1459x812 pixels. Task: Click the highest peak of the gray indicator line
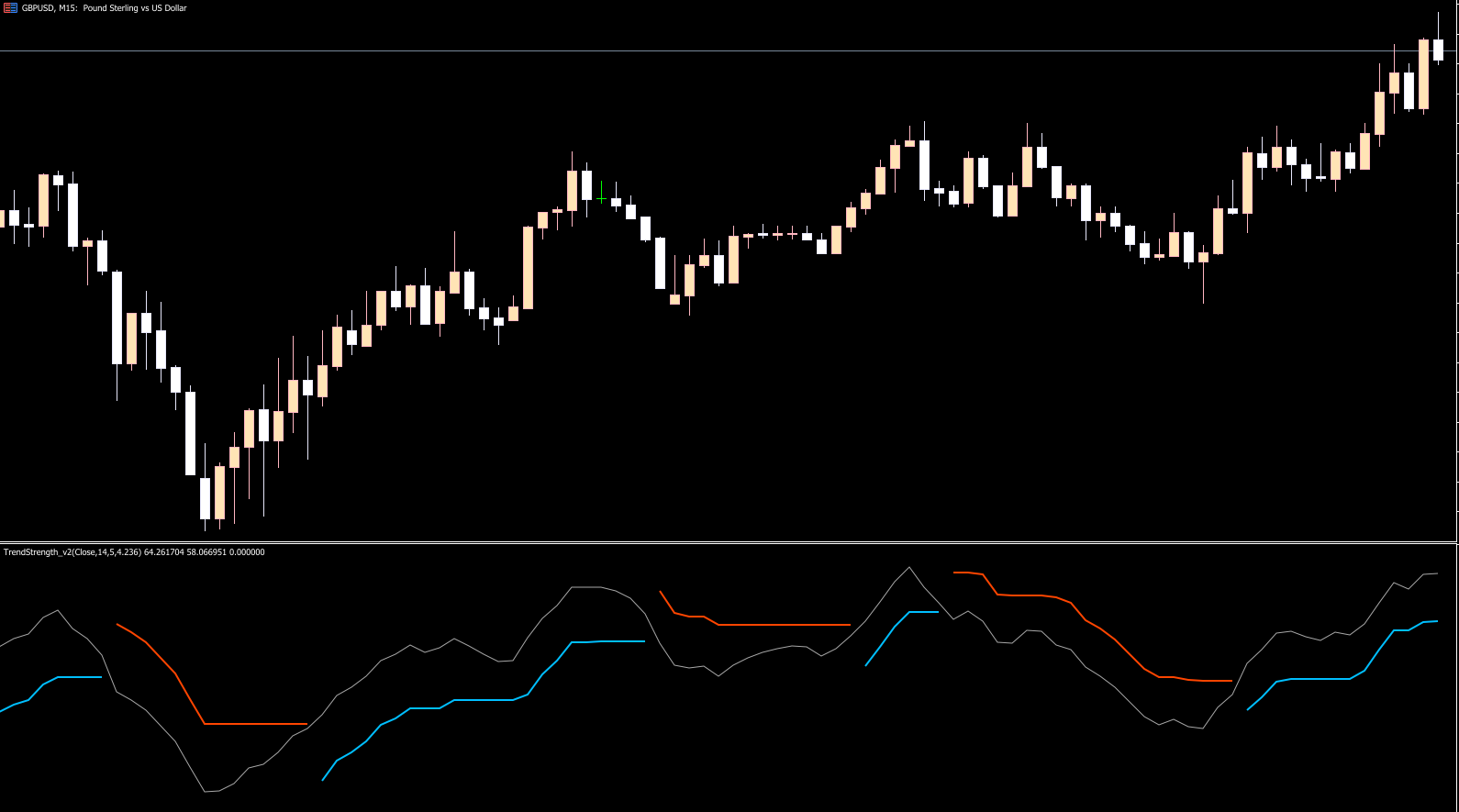[908, 568]
